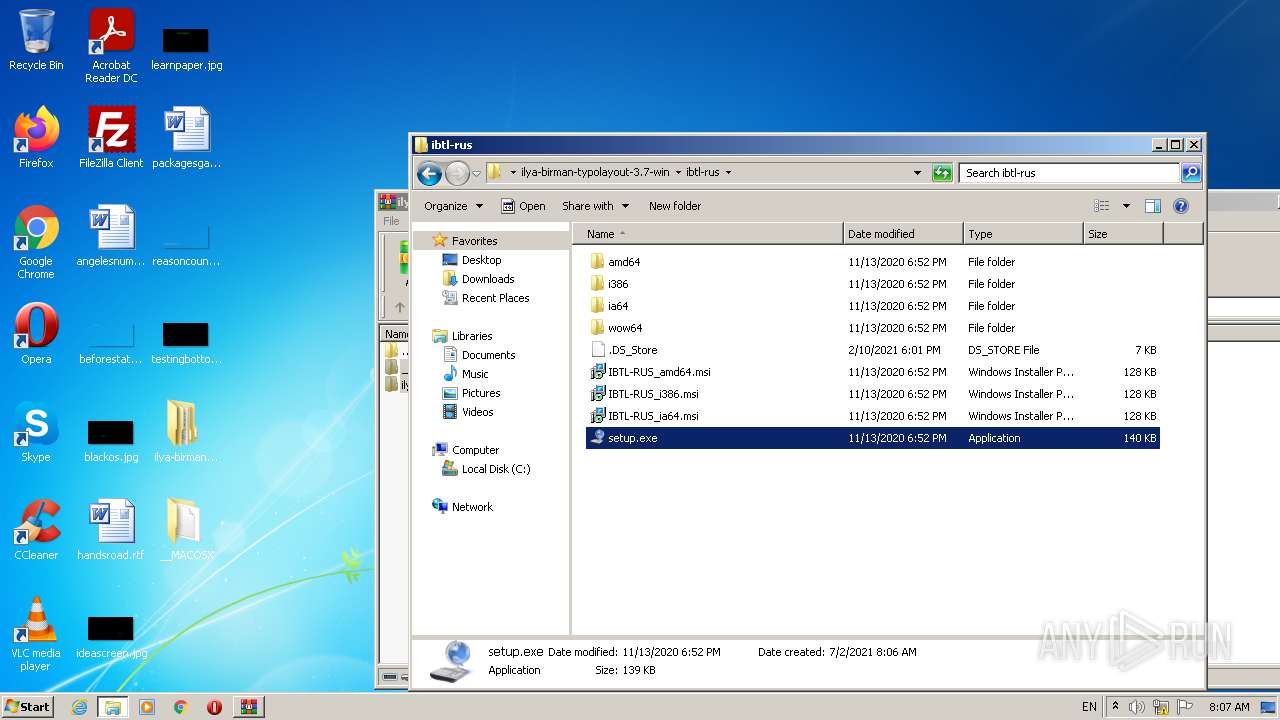Select IBTL-RUS_amd64.msi file

tap(872, 372)
